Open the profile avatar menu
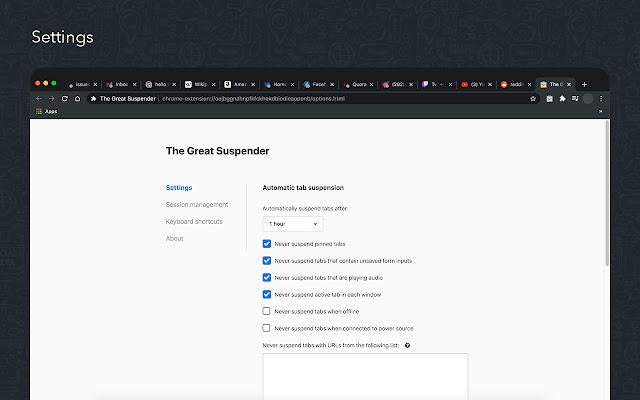 [588, 98]
